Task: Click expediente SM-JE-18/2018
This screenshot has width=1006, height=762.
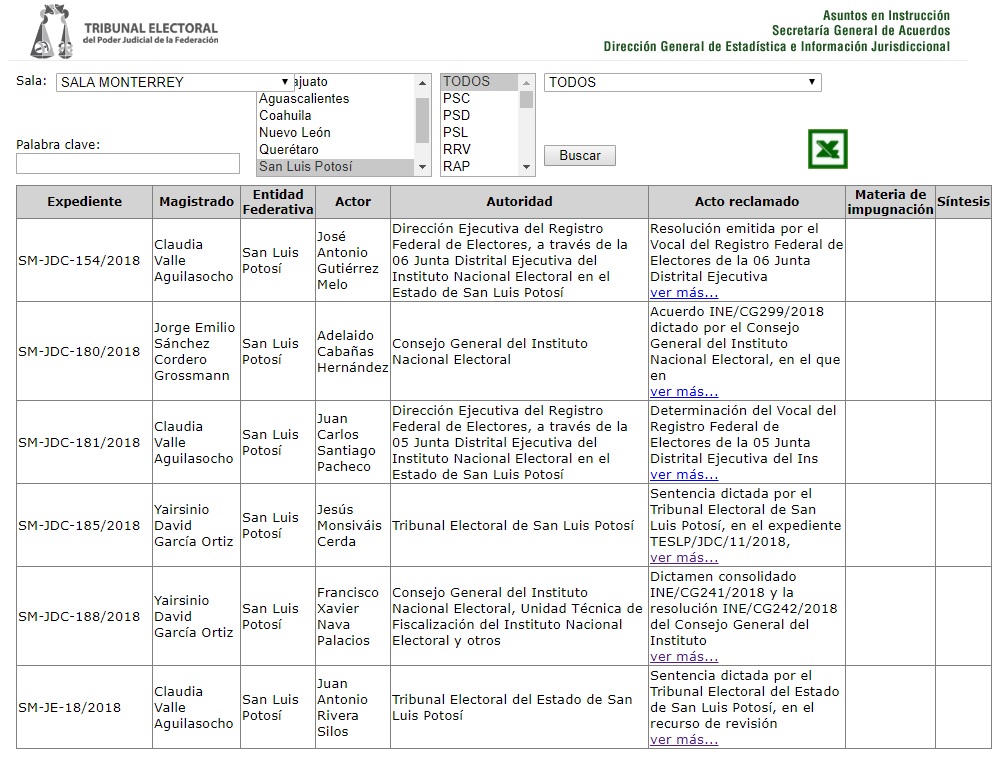Action: 69,708
